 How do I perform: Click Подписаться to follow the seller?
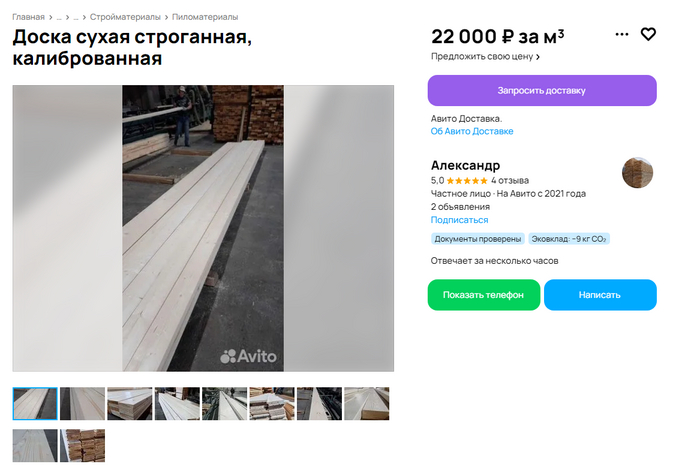pyautogui.click(x=459, y=220)
